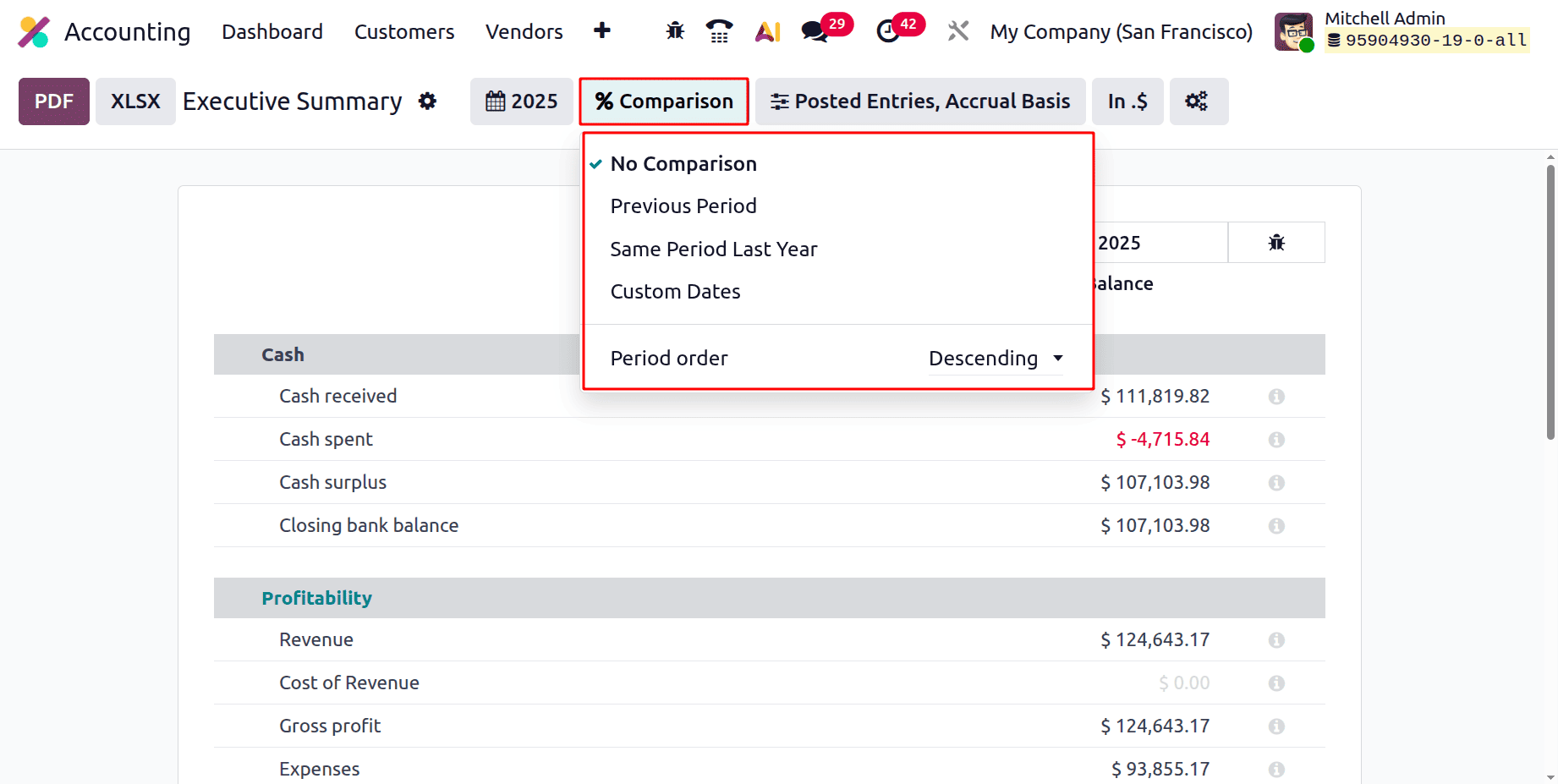Export the report as PDF
This screenshot has width=1558, height=784.
click(x=53, y=101)
